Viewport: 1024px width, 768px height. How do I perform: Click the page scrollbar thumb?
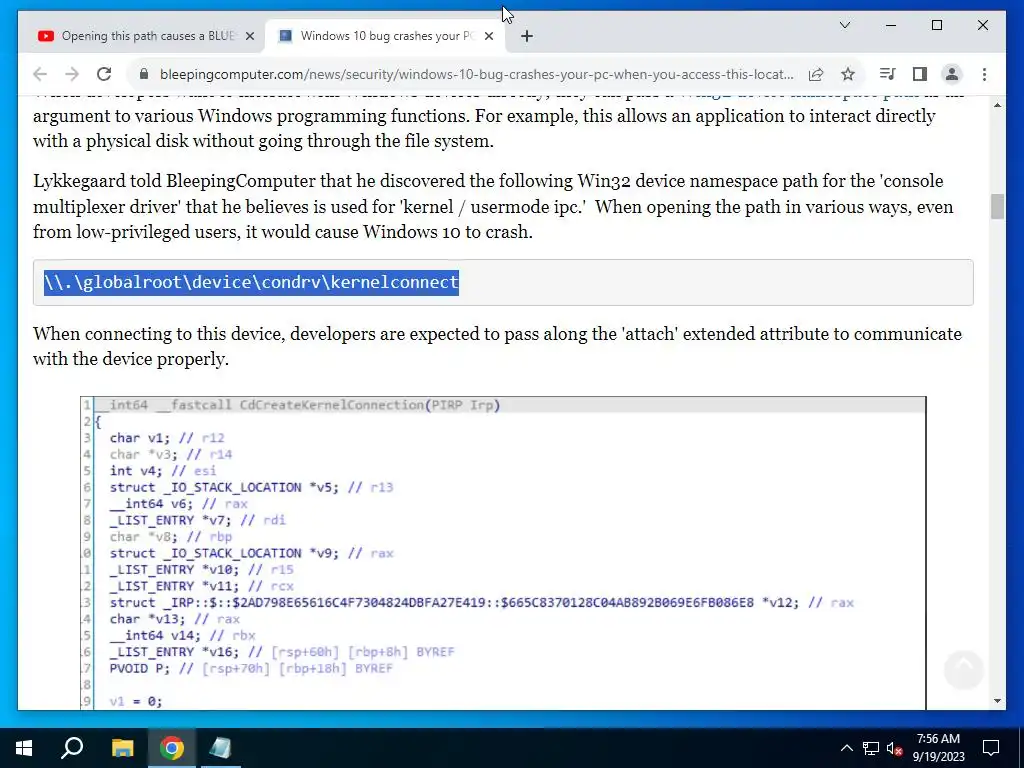997,206
